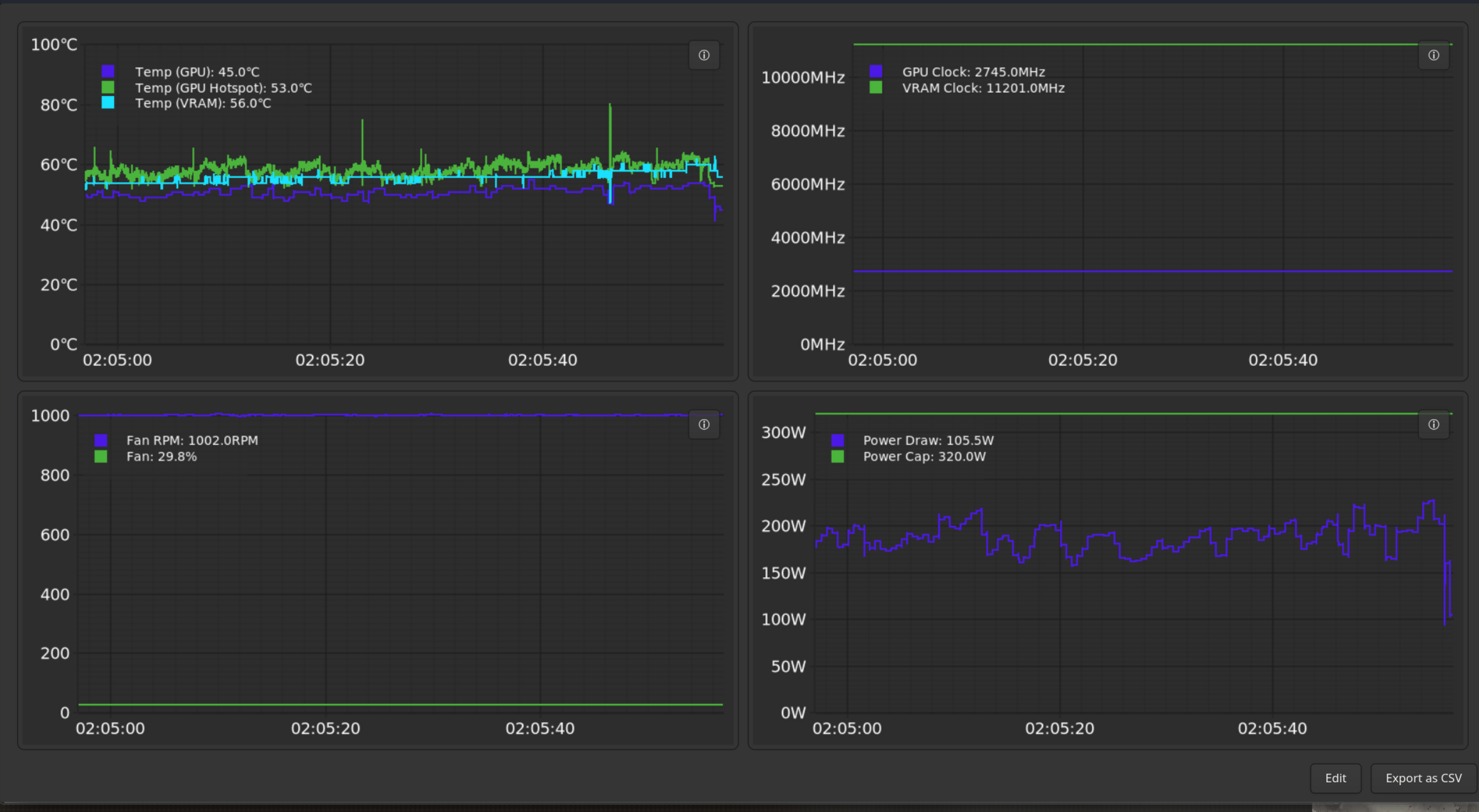Click the VRAM Clock 11201.0MHz legend label
Viewport: 1479px width, 812px height.
point(983,88)
